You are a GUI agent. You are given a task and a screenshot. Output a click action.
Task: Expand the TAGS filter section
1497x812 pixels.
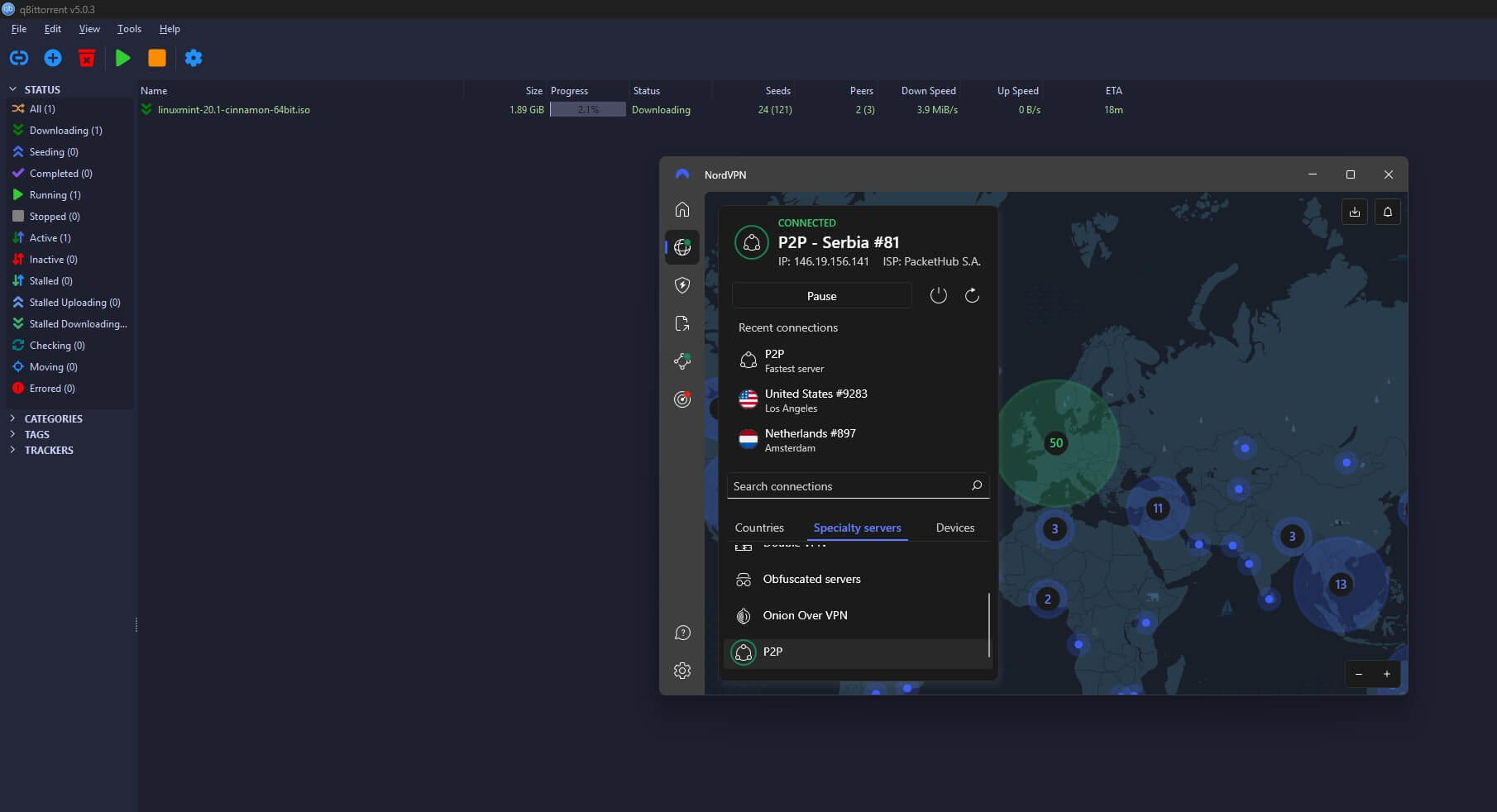point(12,434)
